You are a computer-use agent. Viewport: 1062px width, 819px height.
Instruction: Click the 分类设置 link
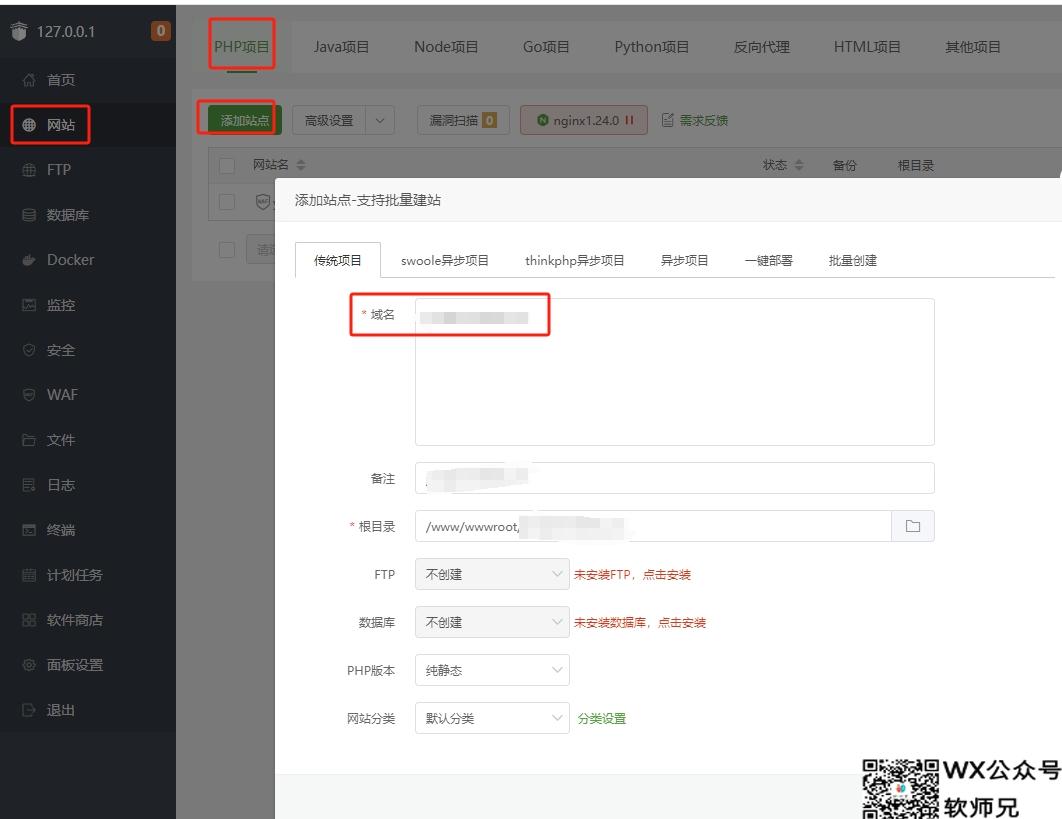(x=601, y=718)
